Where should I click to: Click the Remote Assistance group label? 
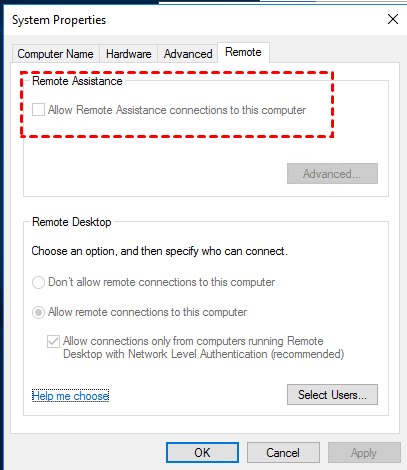click(x=77, y=81)
